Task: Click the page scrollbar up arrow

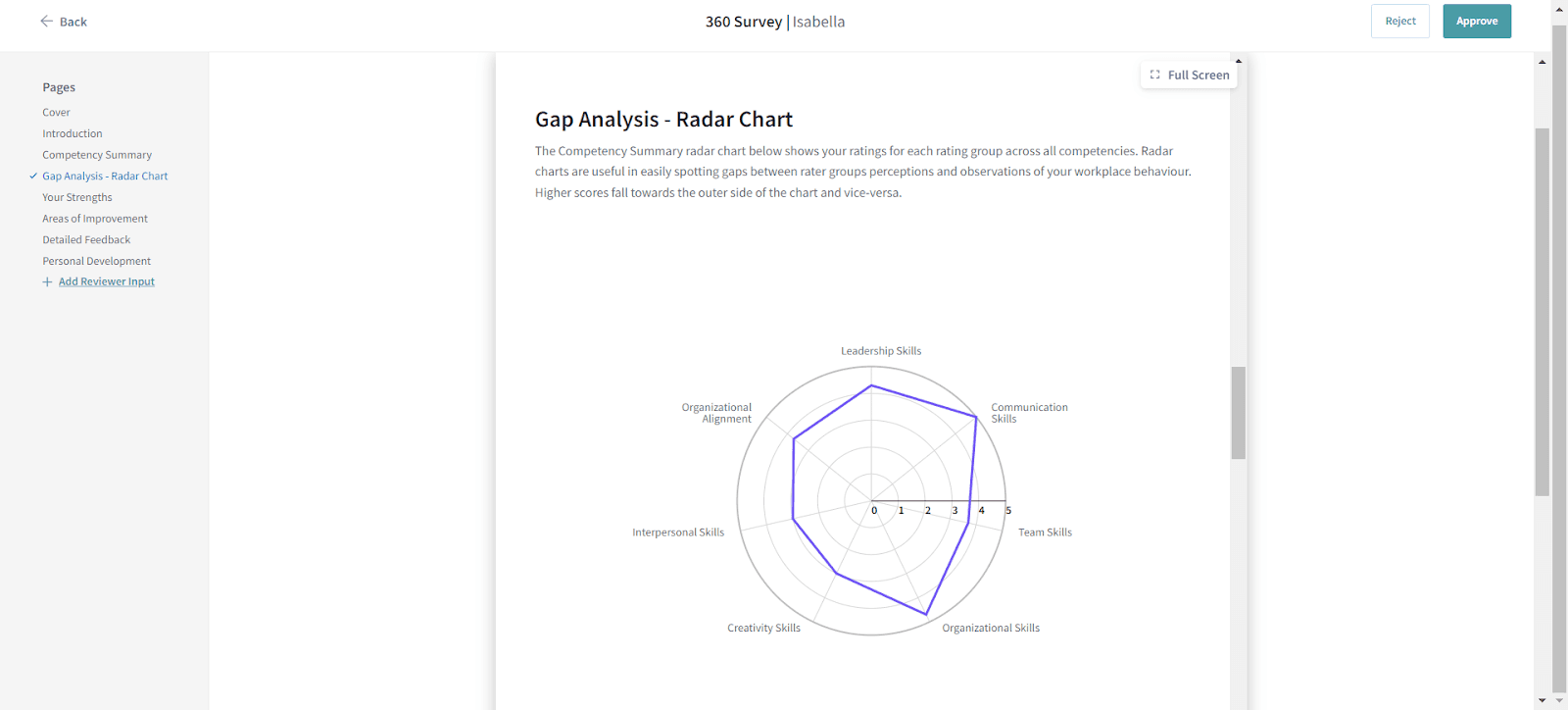Action: 1543,62
